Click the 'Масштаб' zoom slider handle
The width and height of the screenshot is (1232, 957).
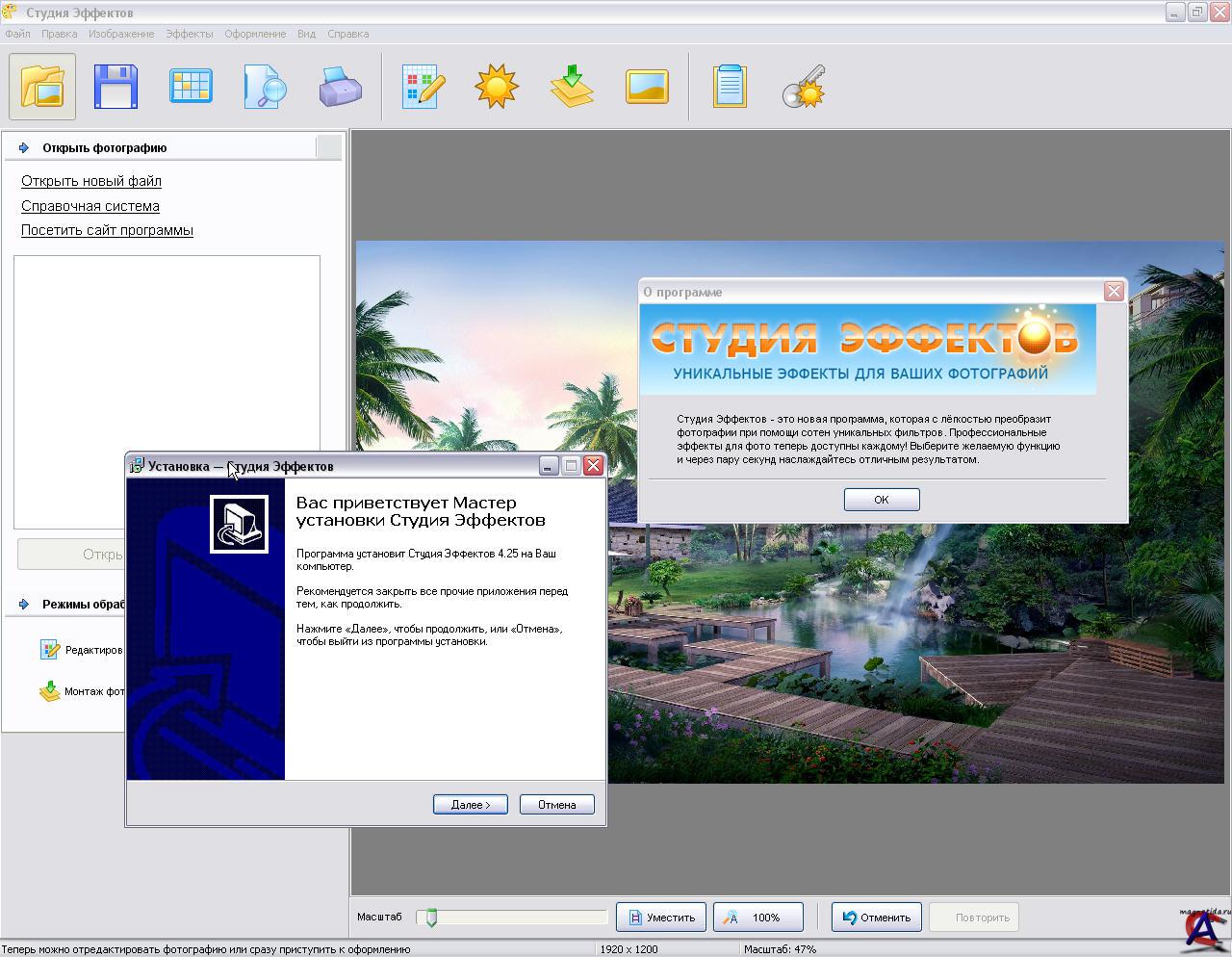[x=431, y=918]
